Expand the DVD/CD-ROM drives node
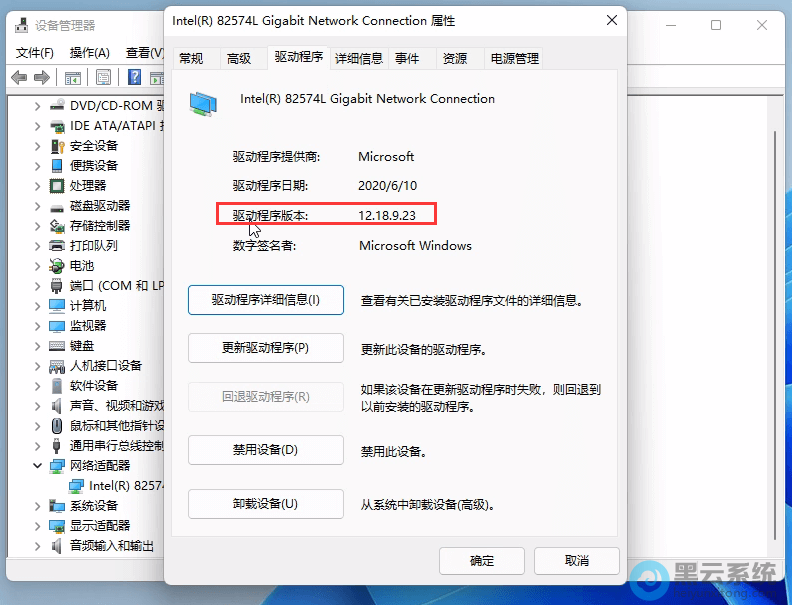The image size is (792, 605). click(x=37, y=106)
